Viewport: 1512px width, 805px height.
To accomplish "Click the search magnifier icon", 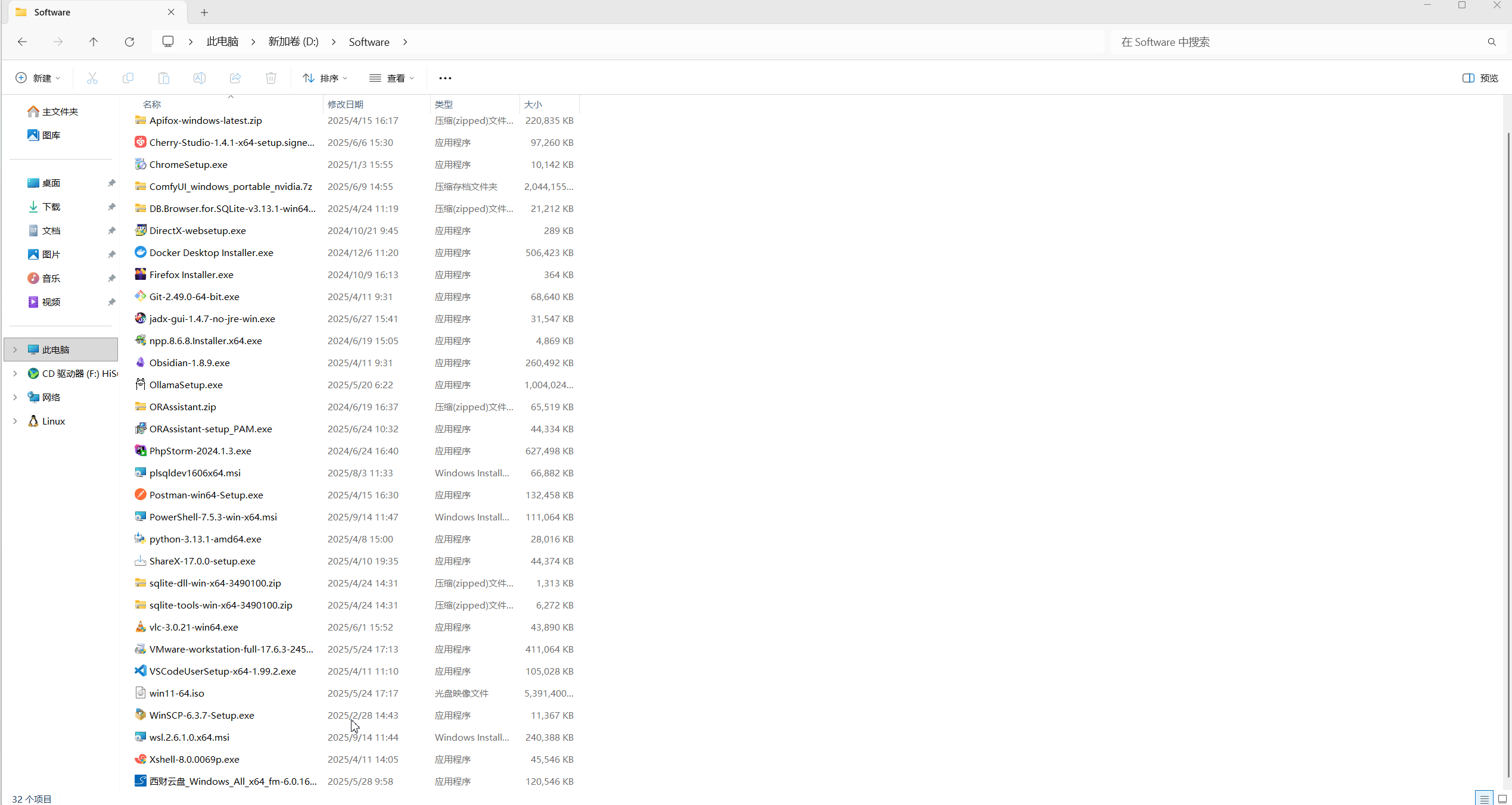I will (1492, 42).
